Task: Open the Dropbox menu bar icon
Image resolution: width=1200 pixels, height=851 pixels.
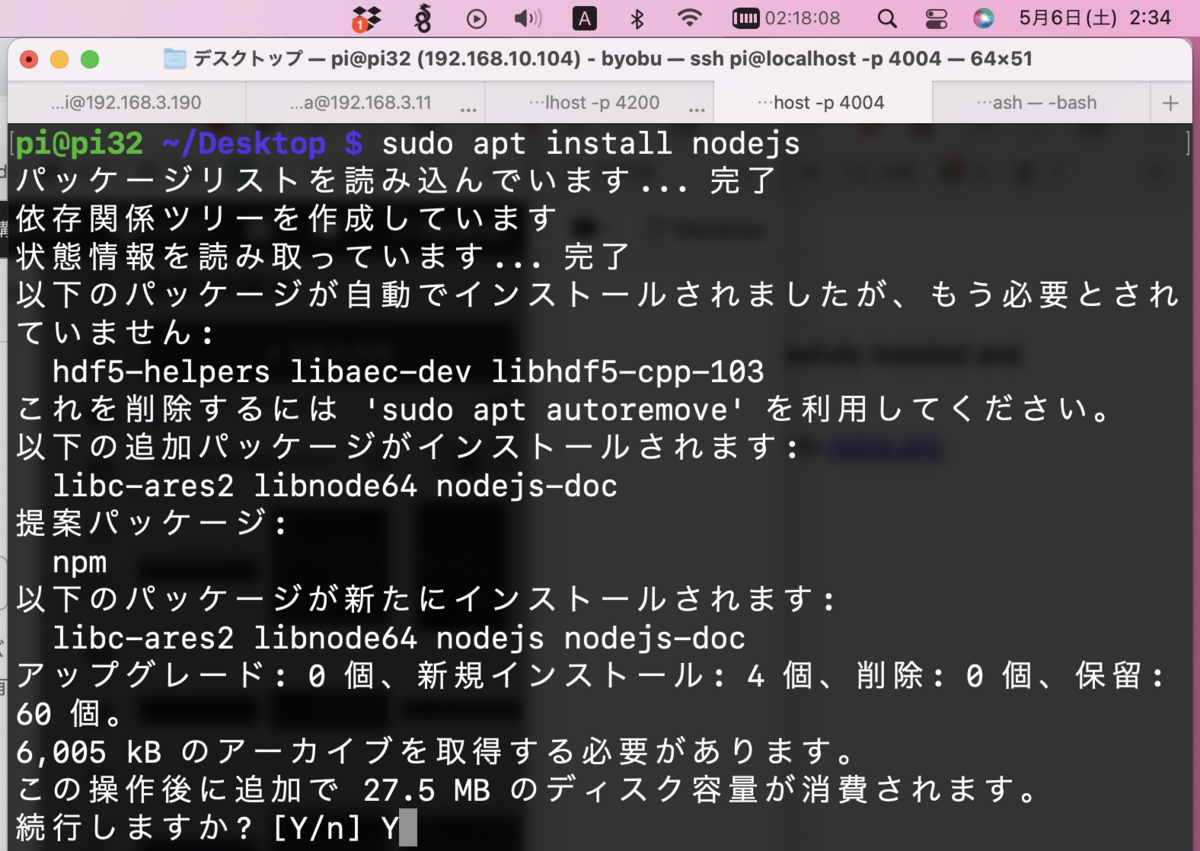Action: (368, 19)
